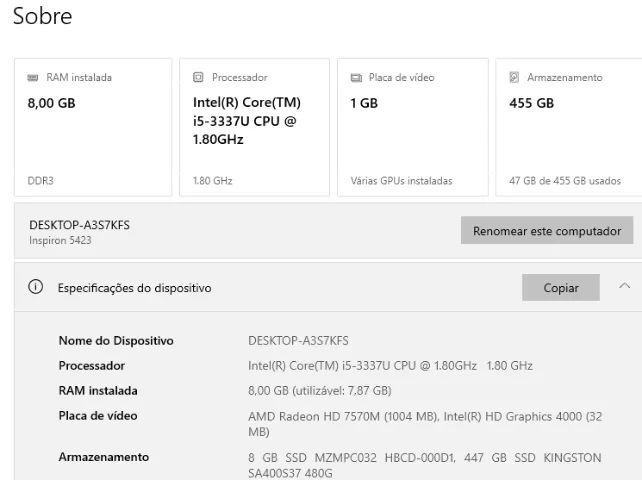The image size is (642, 480).
Task: Select the Intel(R) Core(TM) i5-3337U card text
Action: pos(246,121)
